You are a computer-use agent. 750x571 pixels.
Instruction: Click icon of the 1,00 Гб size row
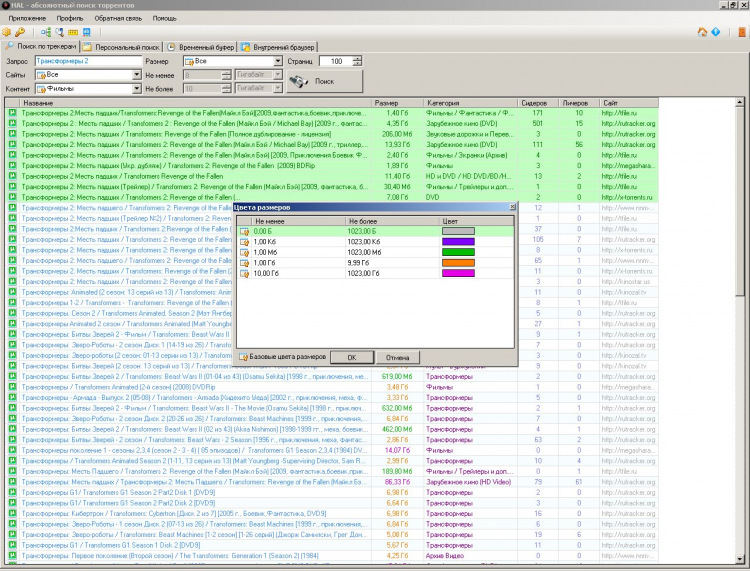(x=245, y=262)
